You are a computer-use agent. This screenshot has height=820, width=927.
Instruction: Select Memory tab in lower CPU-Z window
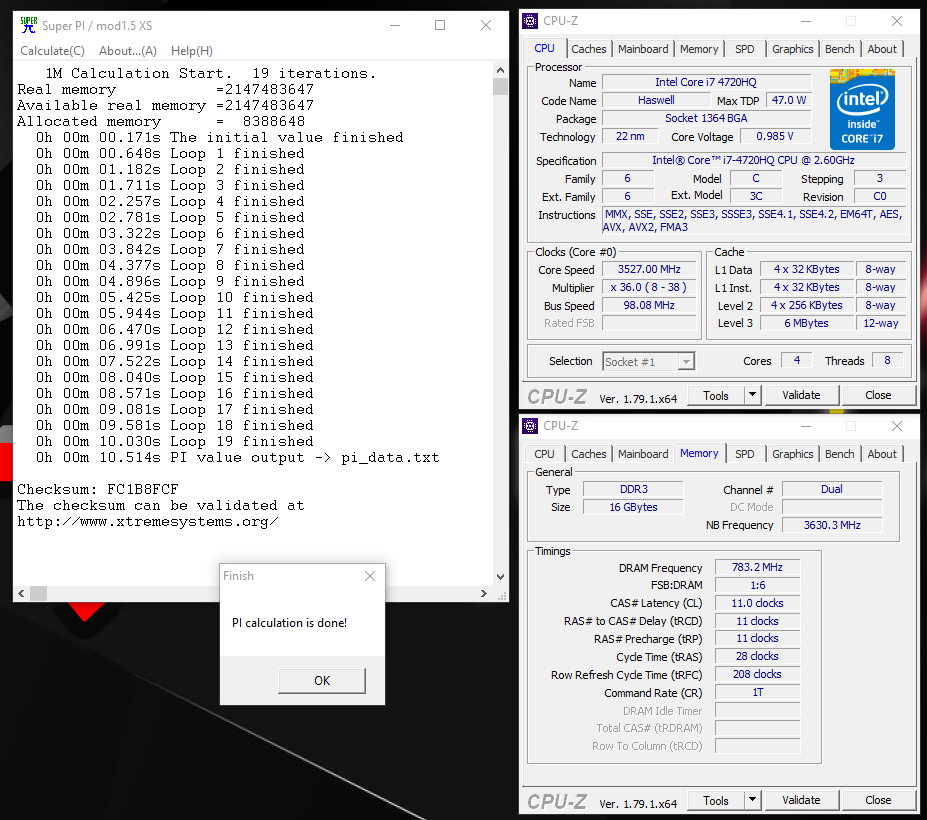pyautogui.click(x=699, y=453)
